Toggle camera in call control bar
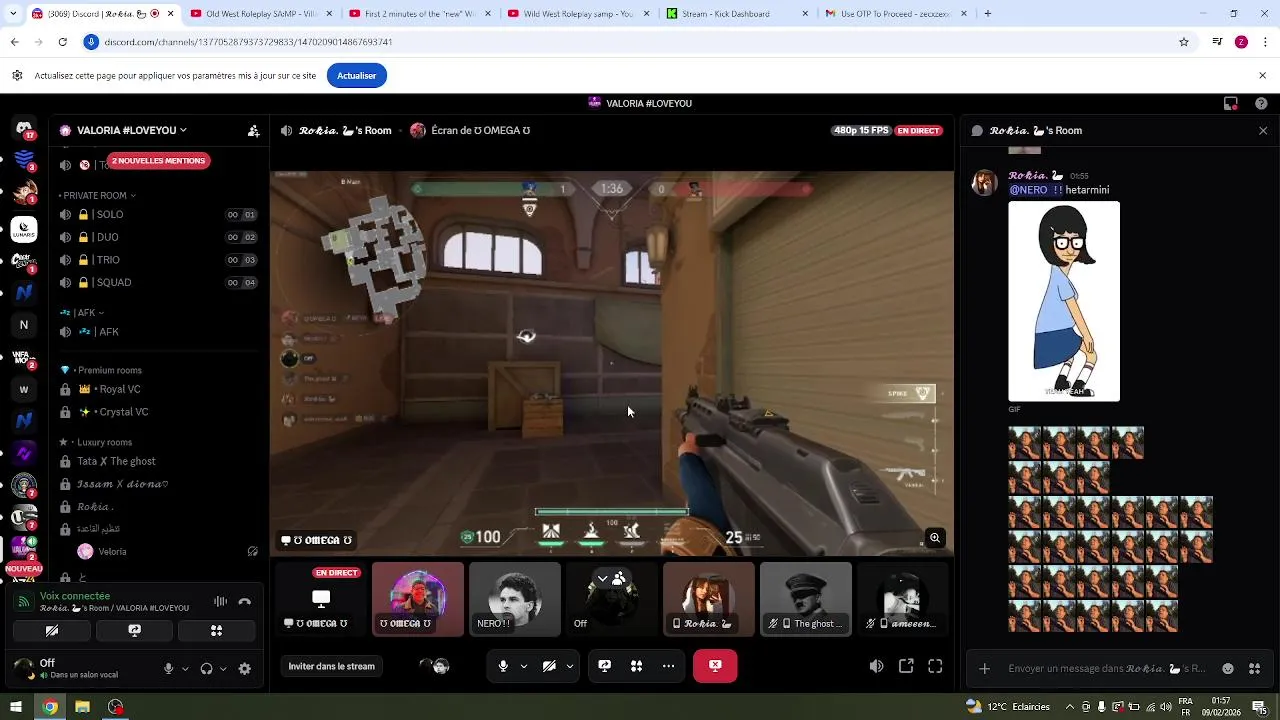The height and width of the screenshot is (720, 1280). 549,666
